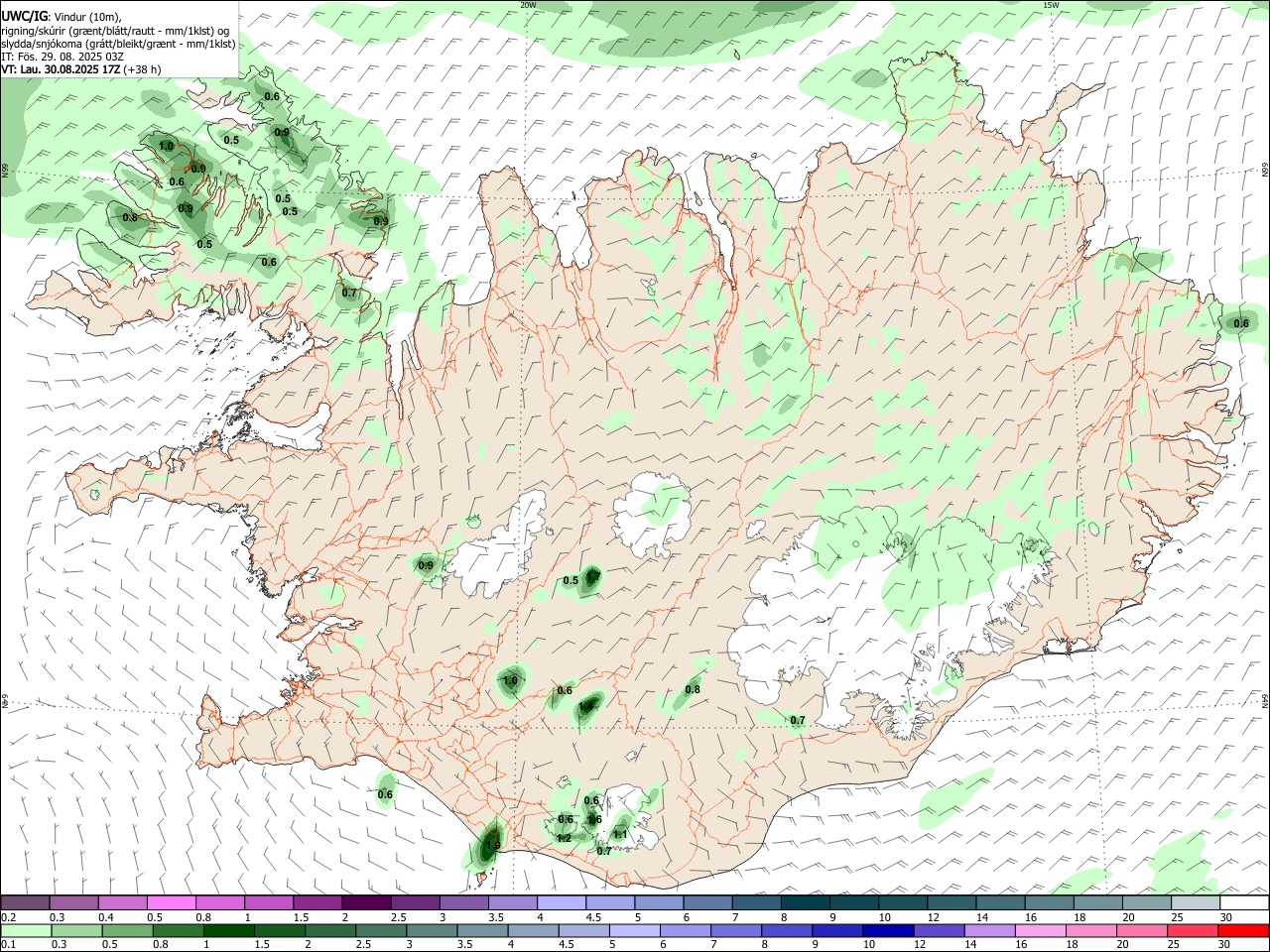This screenshot has width=1270, height=952.
Task: Click the bright magenta snow swatch labeled 0.5
Action: (x=171, y=902)
